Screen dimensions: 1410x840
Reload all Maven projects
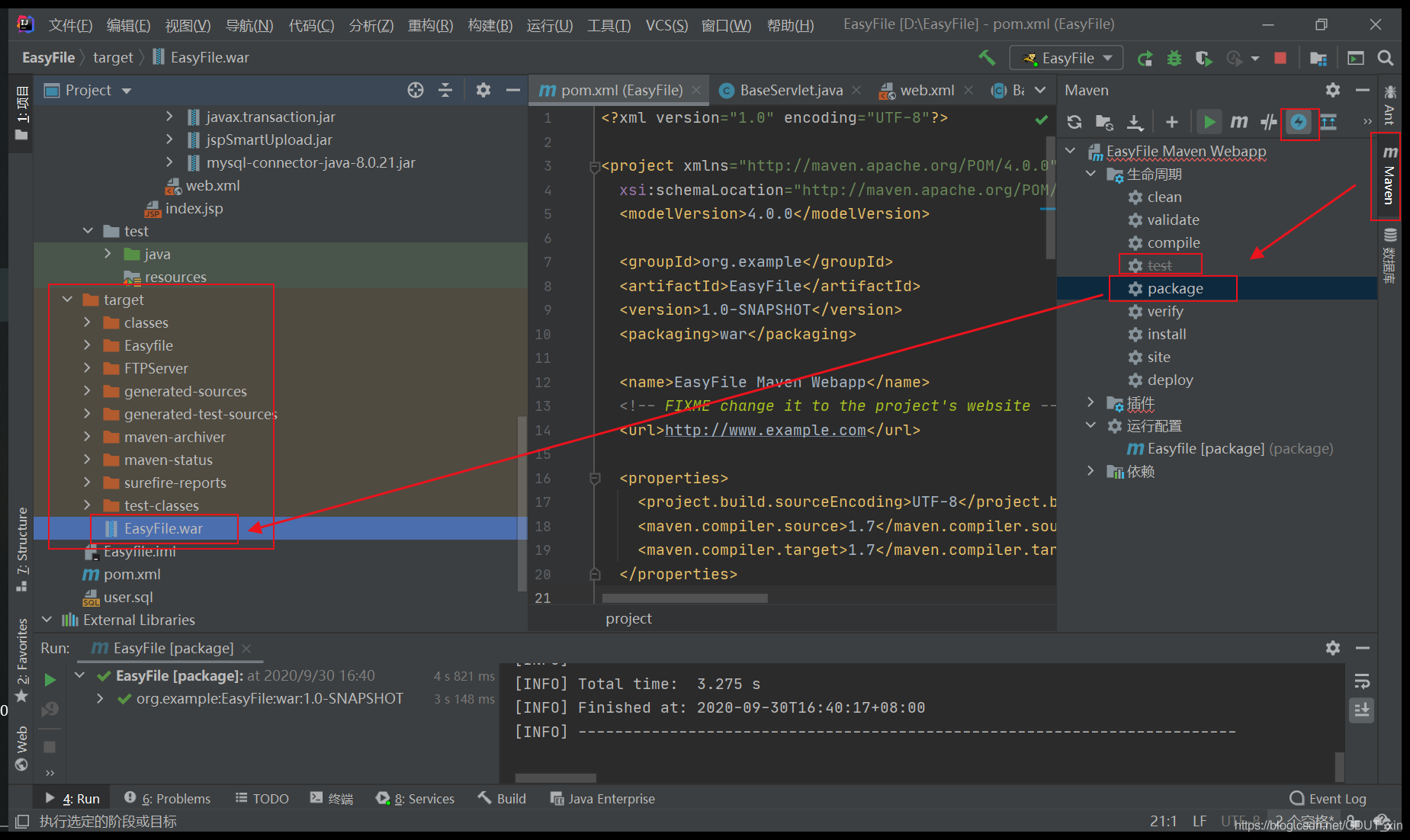pyautogui.click(x=1074, y=122)
